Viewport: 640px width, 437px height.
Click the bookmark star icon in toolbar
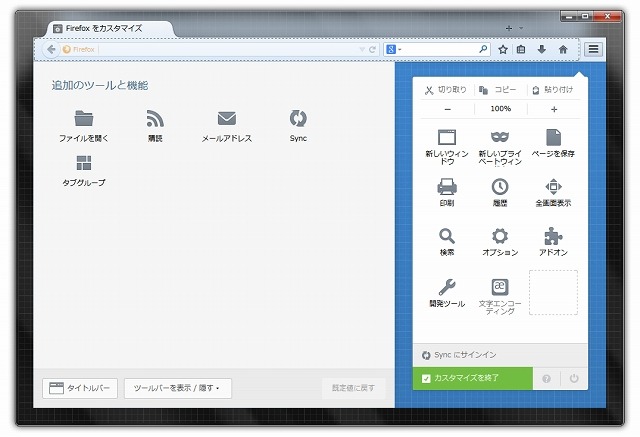503,49
